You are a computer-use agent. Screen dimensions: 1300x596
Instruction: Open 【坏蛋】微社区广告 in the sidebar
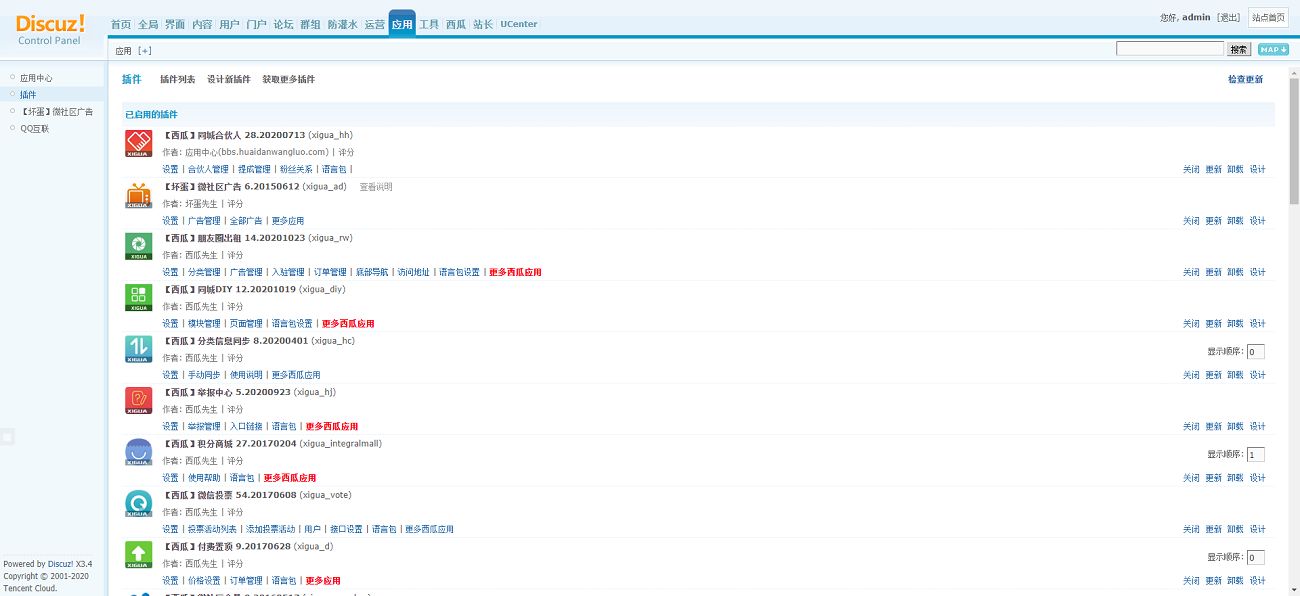pos(57,112)
